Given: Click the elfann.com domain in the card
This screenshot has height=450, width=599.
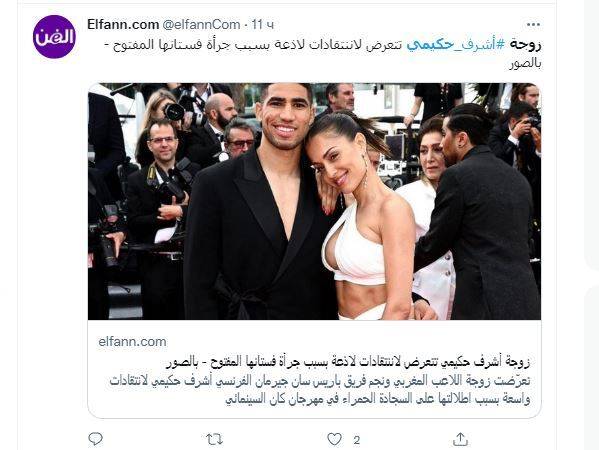Looking at the screenshot, I should click(132, 342).
